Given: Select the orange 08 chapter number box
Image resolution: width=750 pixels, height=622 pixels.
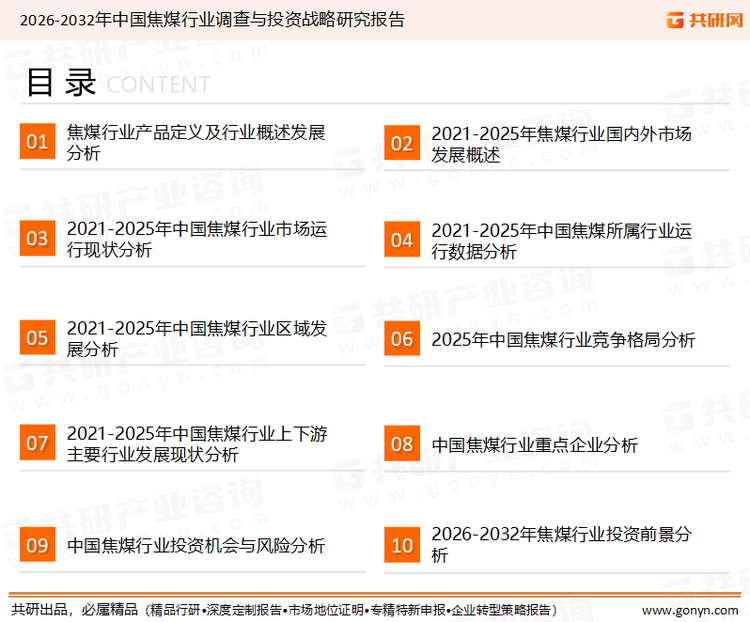Looking at the screenshot, I should (x=402, y=444).
